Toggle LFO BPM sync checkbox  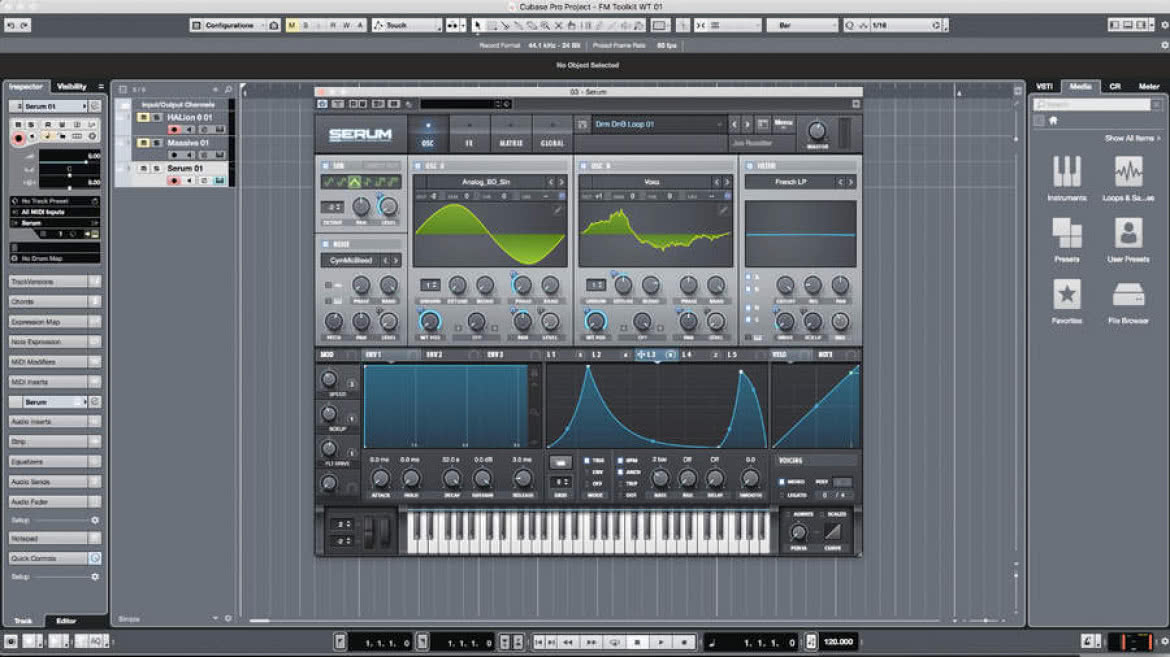620,461
